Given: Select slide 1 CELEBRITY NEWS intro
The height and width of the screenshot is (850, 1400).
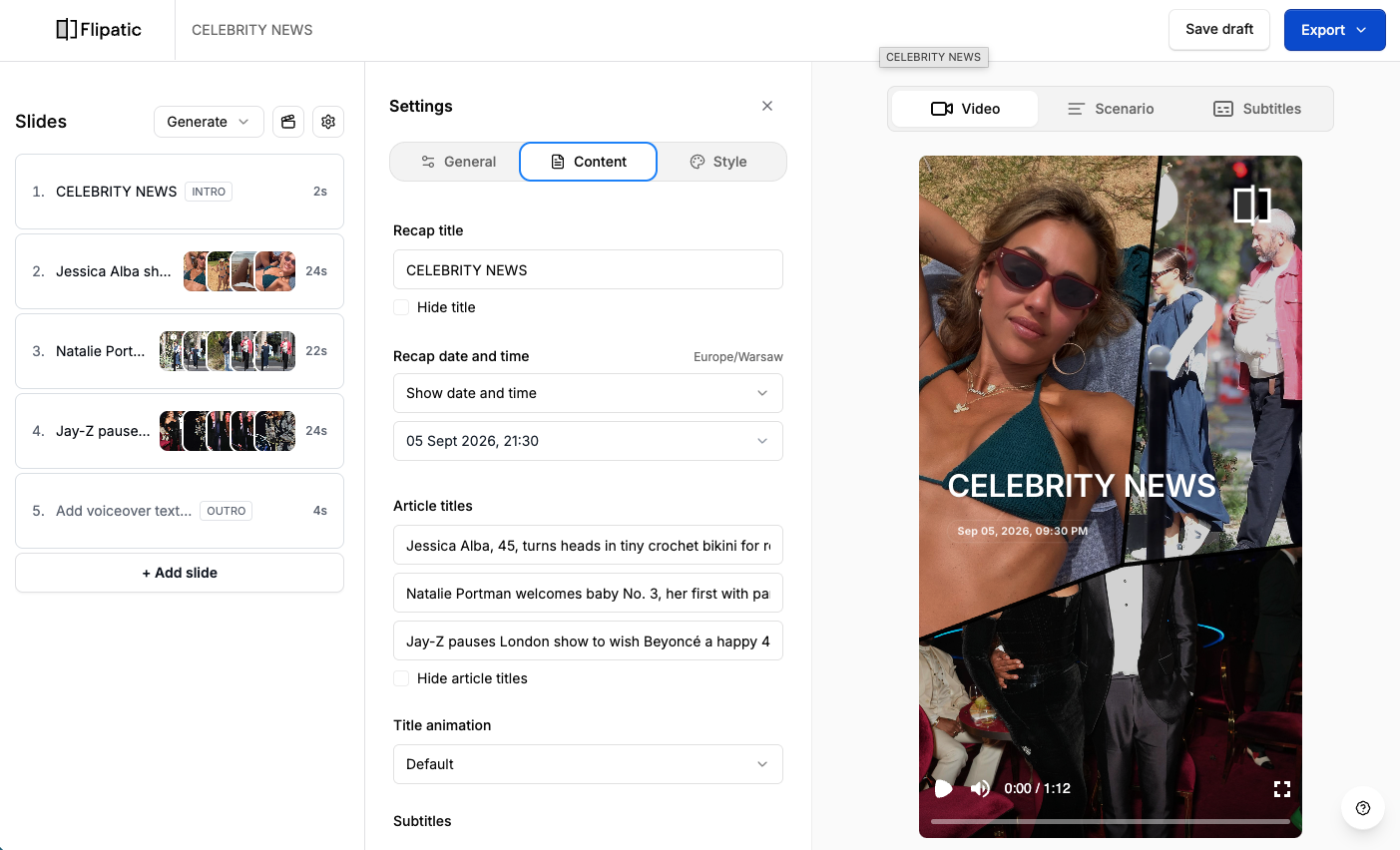Looking at the screenshot, I should (x=180, y=192).
